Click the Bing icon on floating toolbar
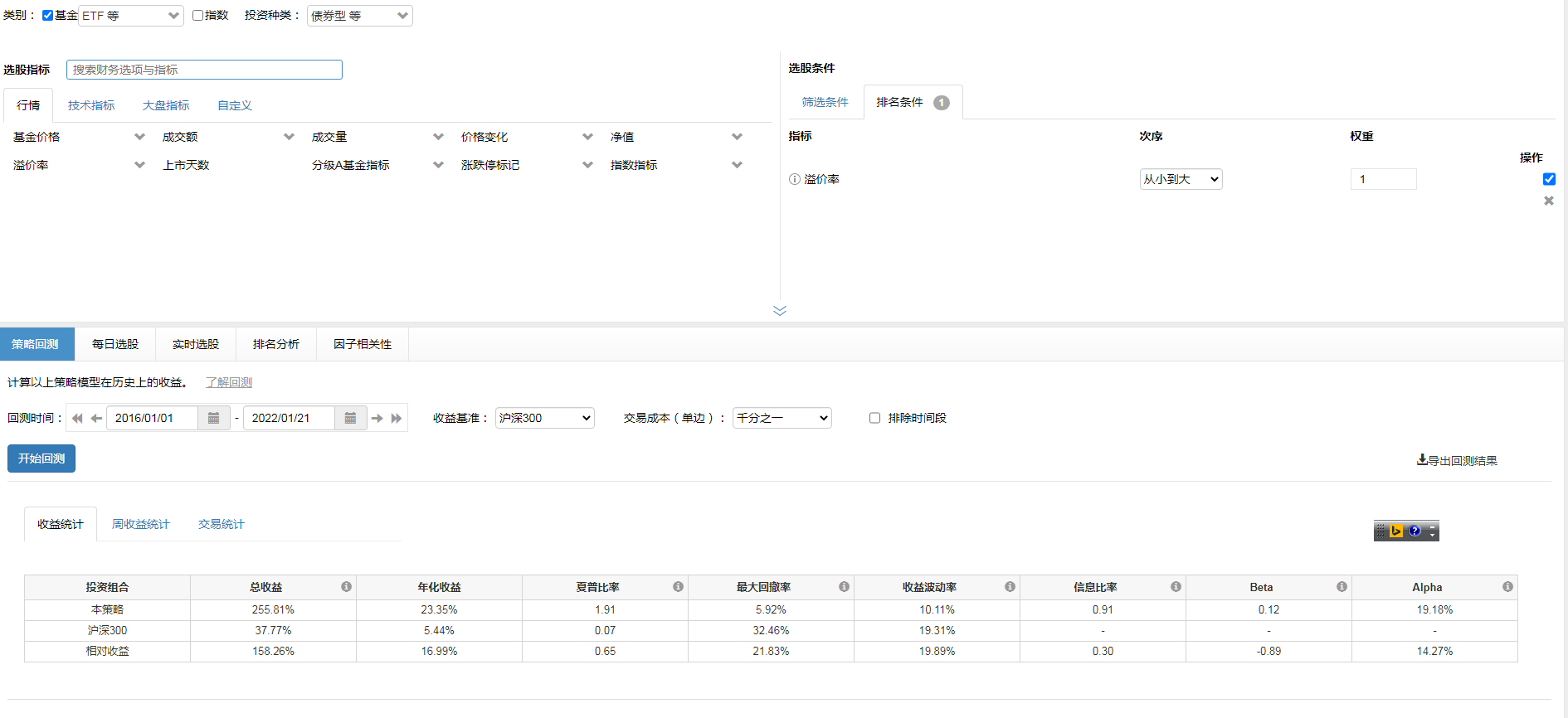The width and height of the screenshot is (1568, 718). pyautogui.click(x=1396, y=531)
